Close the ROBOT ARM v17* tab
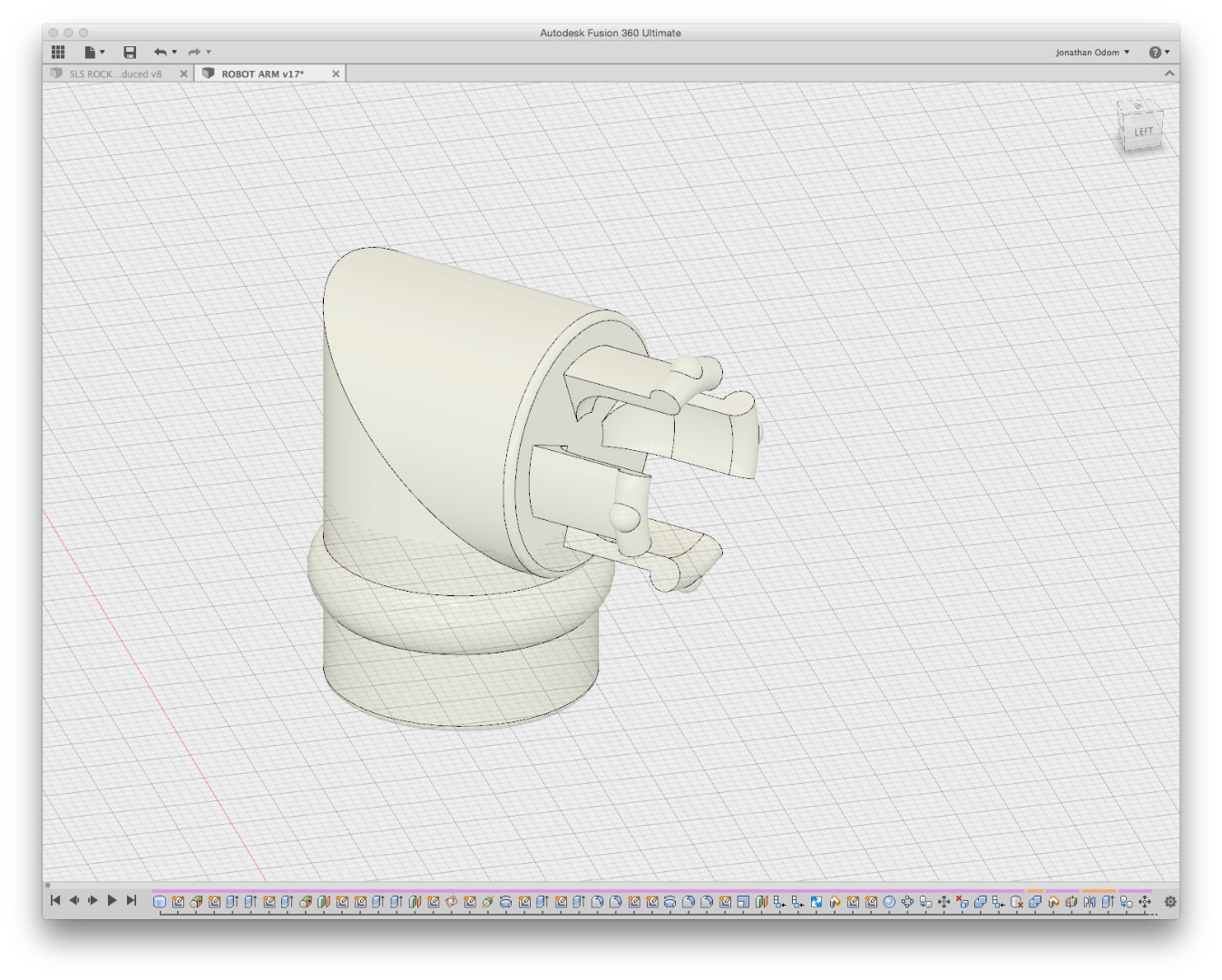This screenshot has width=1222, height=980. pyautogui.click(x=336, y=73)
